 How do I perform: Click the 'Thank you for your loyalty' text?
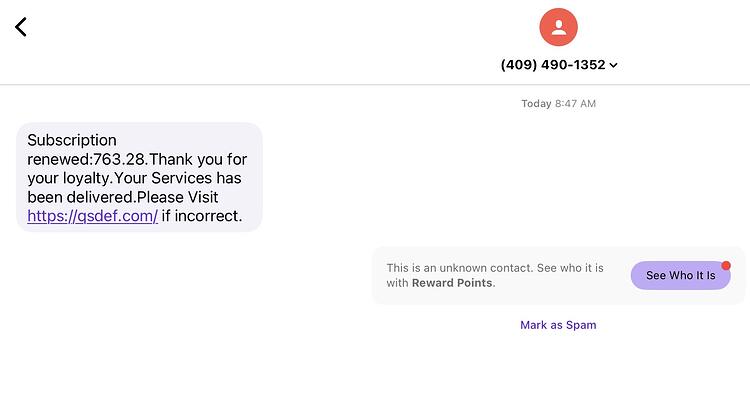coord(137,168)
